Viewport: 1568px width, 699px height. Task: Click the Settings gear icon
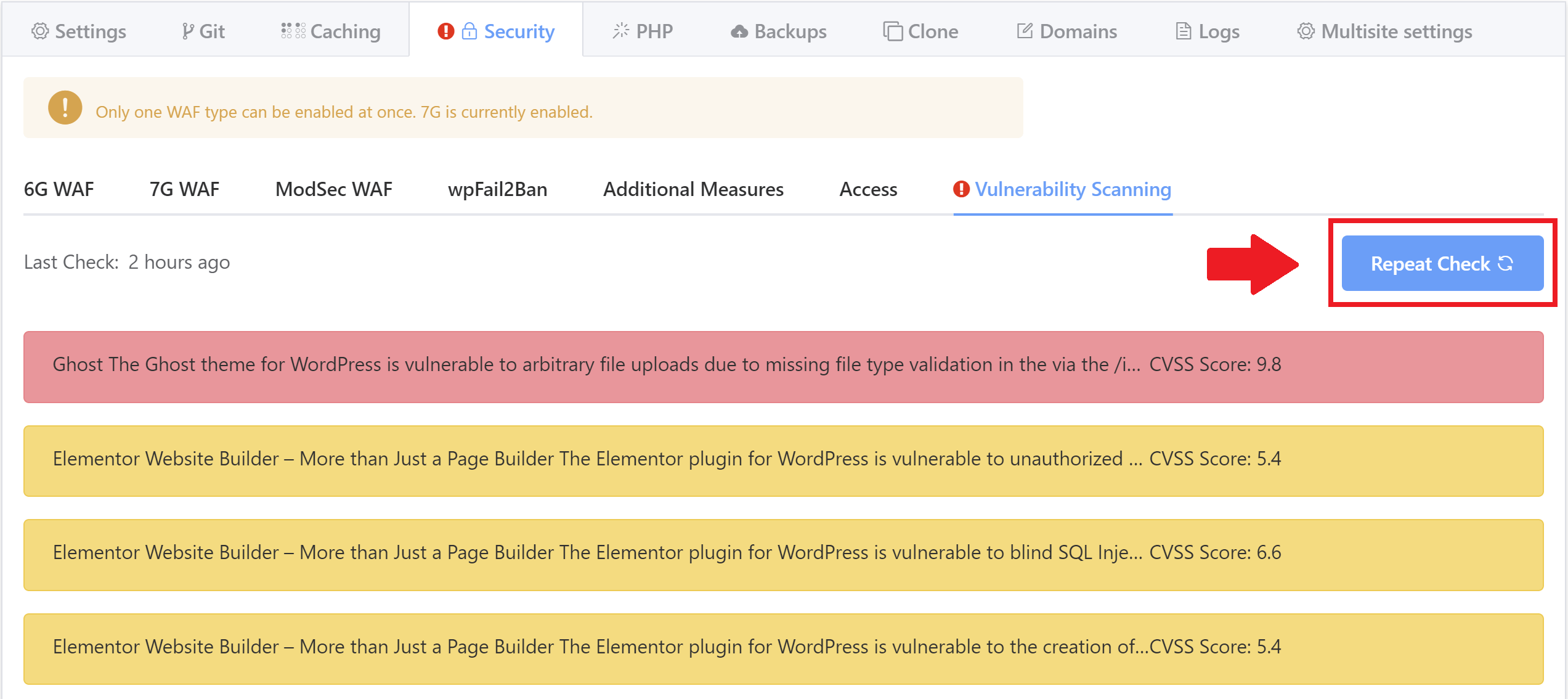pos(40,31)
